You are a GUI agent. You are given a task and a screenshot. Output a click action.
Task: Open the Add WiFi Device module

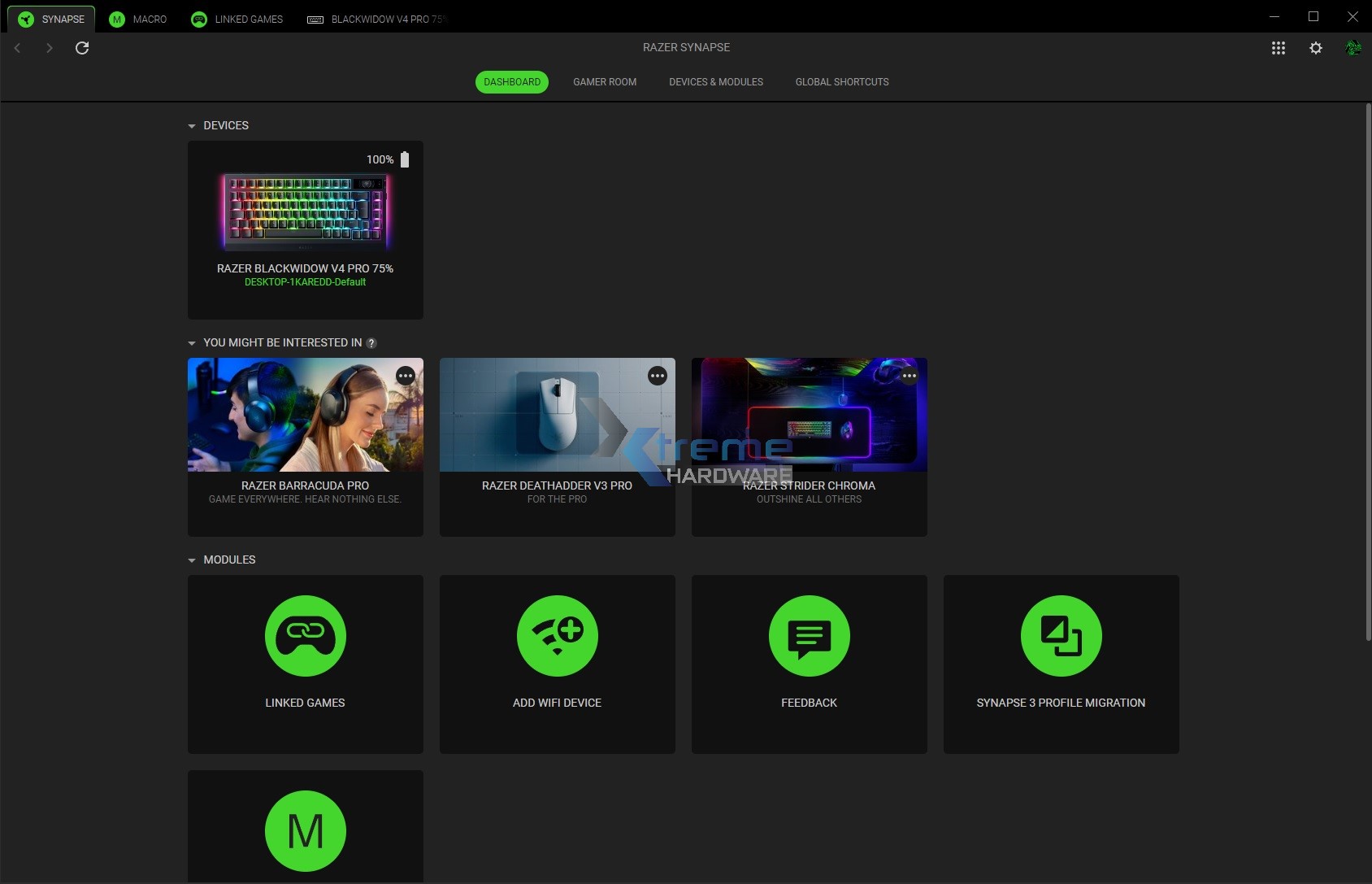point(557,664)
